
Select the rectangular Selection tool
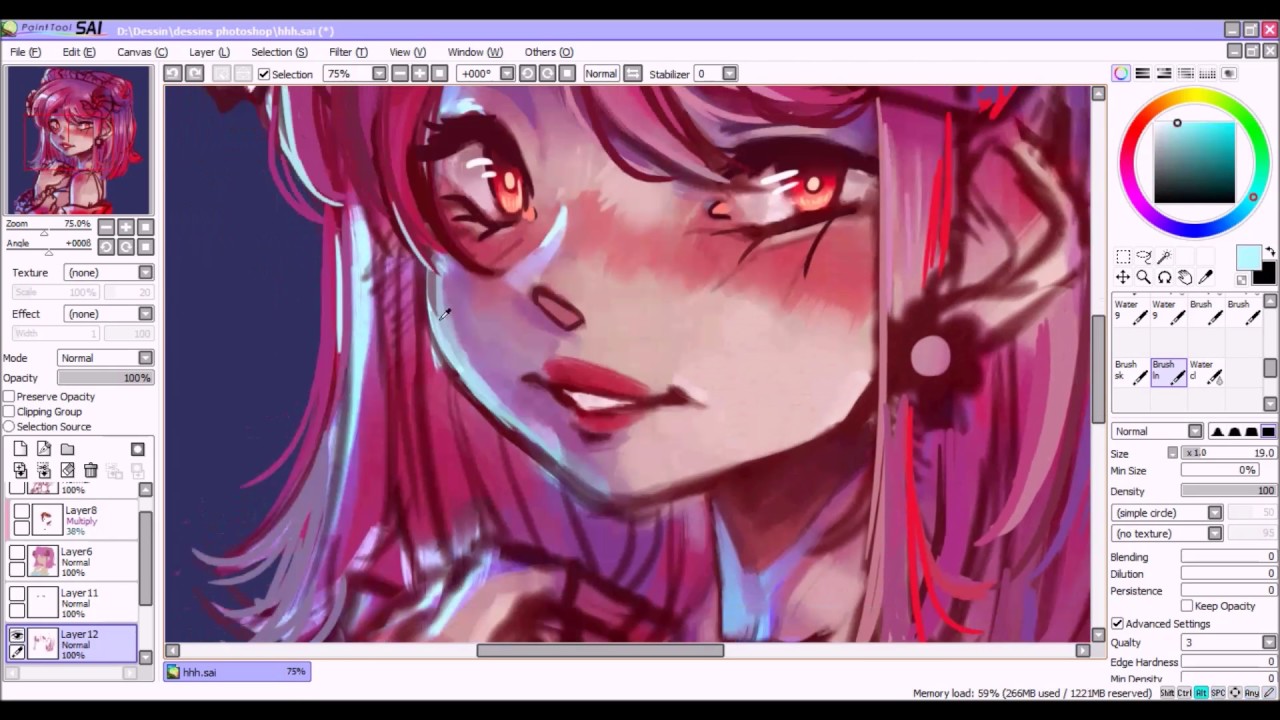[x=1123, y=257]
